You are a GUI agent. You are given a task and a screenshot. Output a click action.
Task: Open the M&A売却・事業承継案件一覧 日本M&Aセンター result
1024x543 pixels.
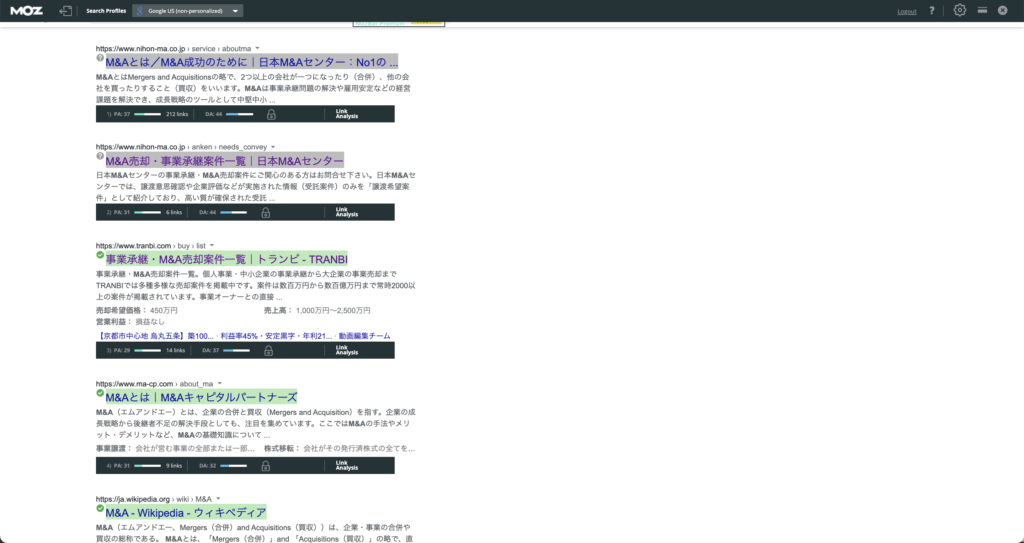[x=225, y=161]
